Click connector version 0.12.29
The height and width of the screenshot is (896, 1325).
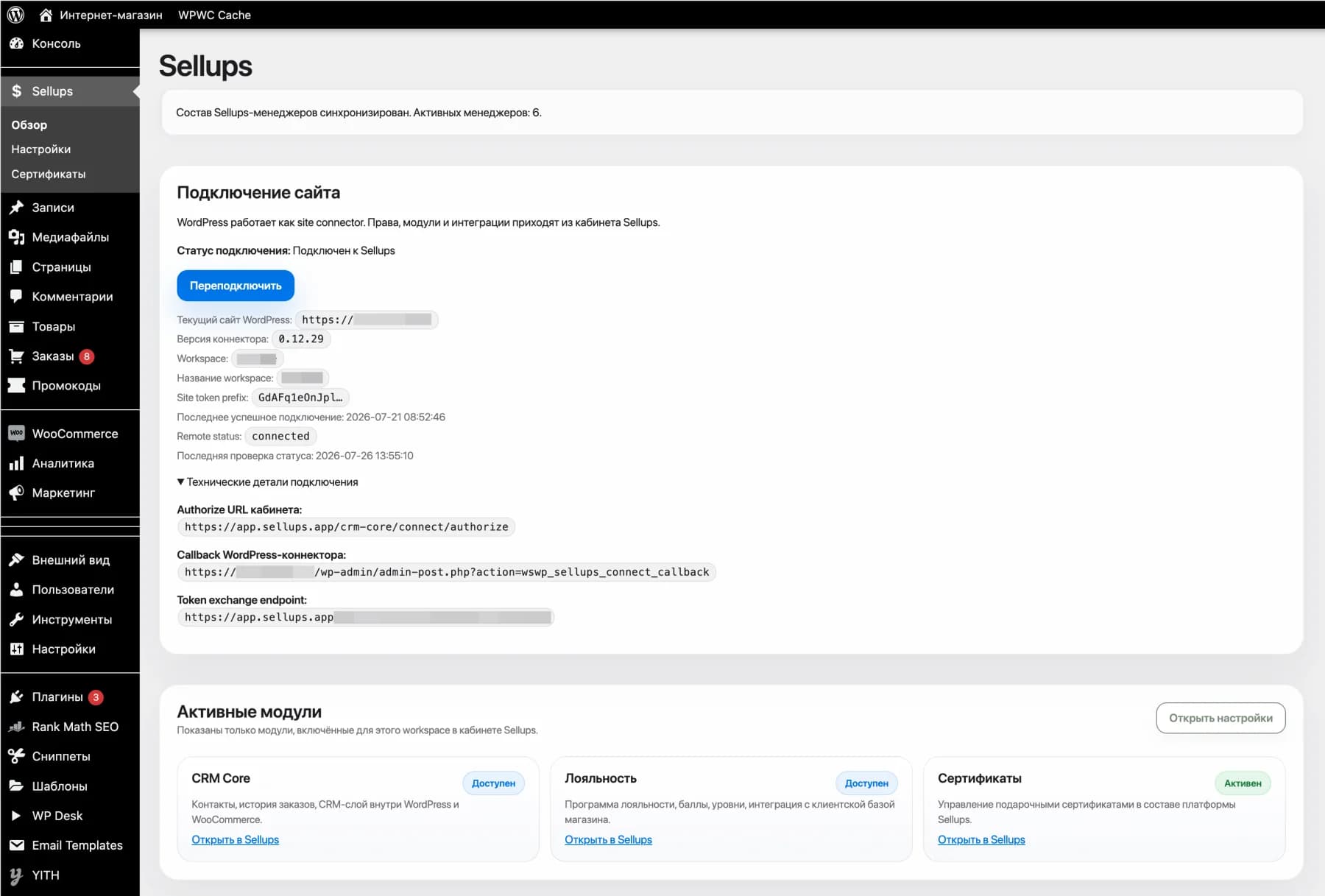coord(301,339)
